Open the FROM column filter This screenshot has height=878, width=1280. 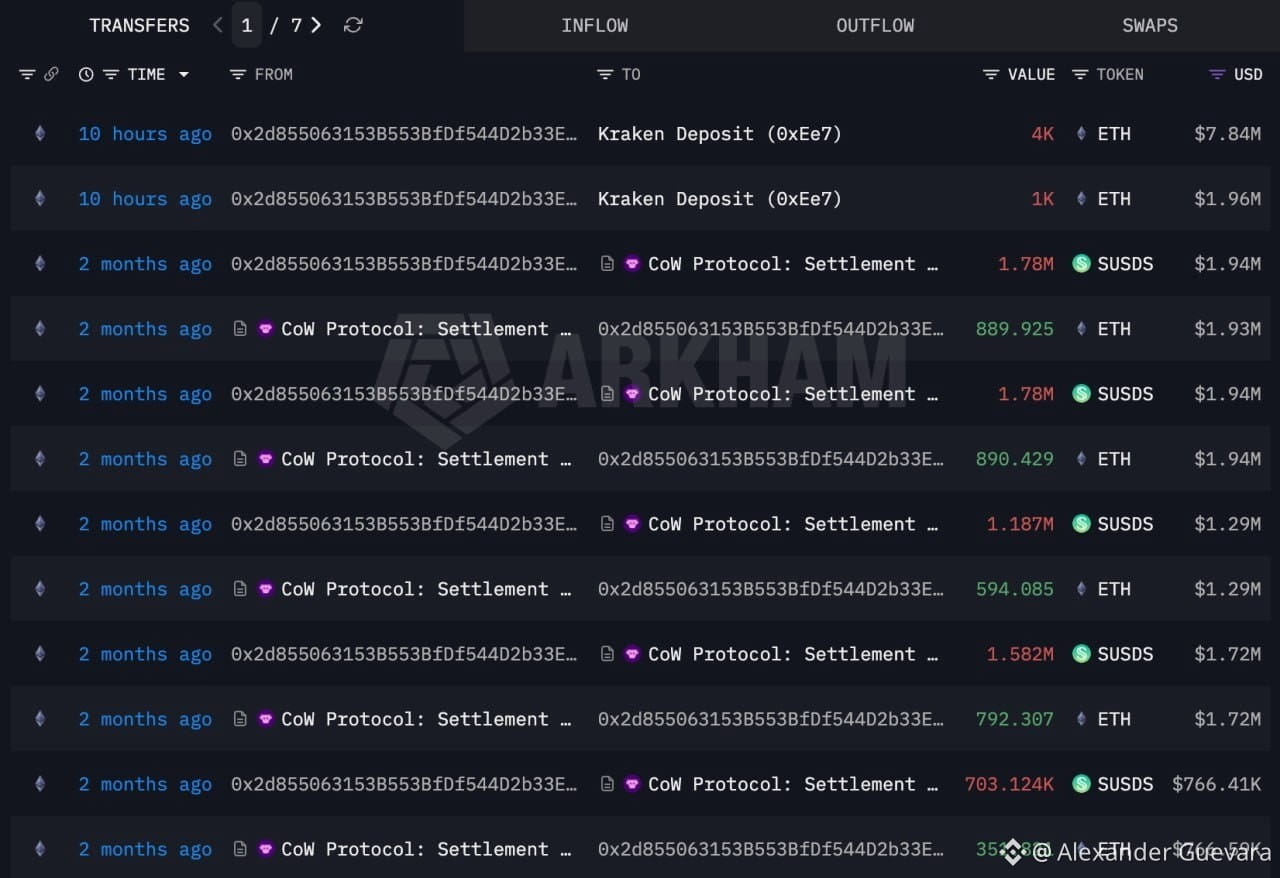point(237,74)
